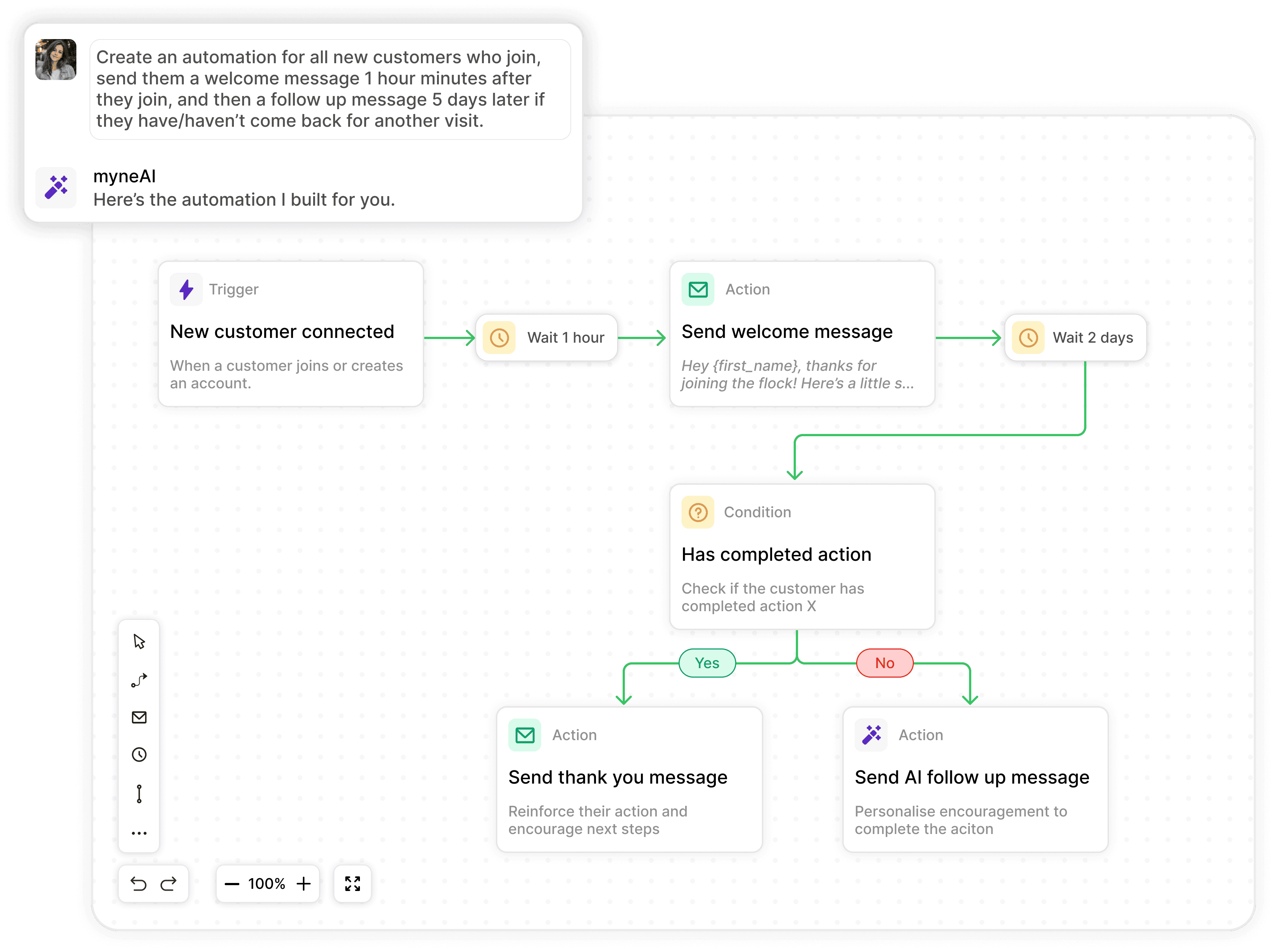This screenshot has width=1276, height=952.
Task: Zoom out with the minus button
Action: pos(232,883)
